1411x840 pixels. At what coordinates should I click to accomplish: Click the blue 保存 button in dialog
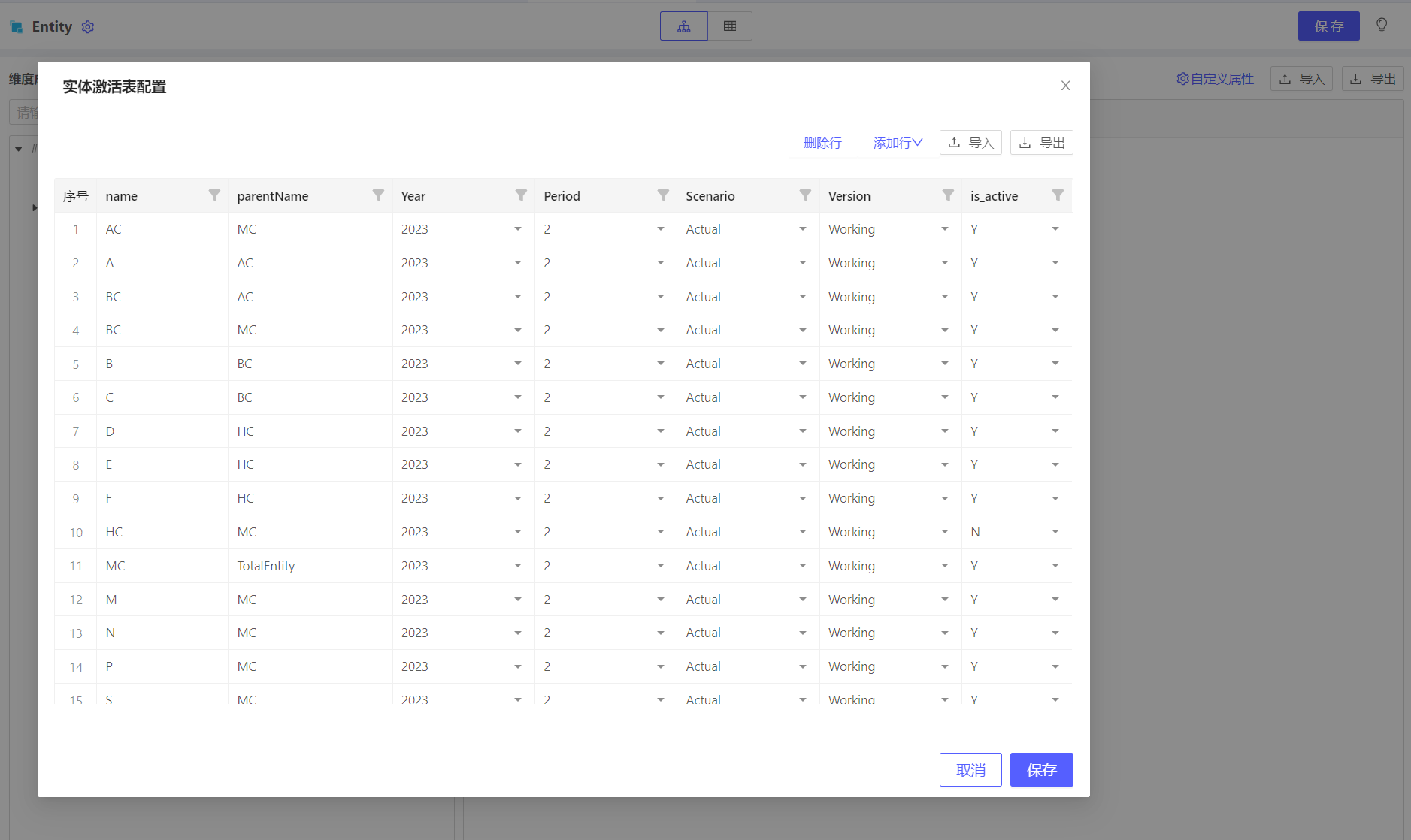1041,770
